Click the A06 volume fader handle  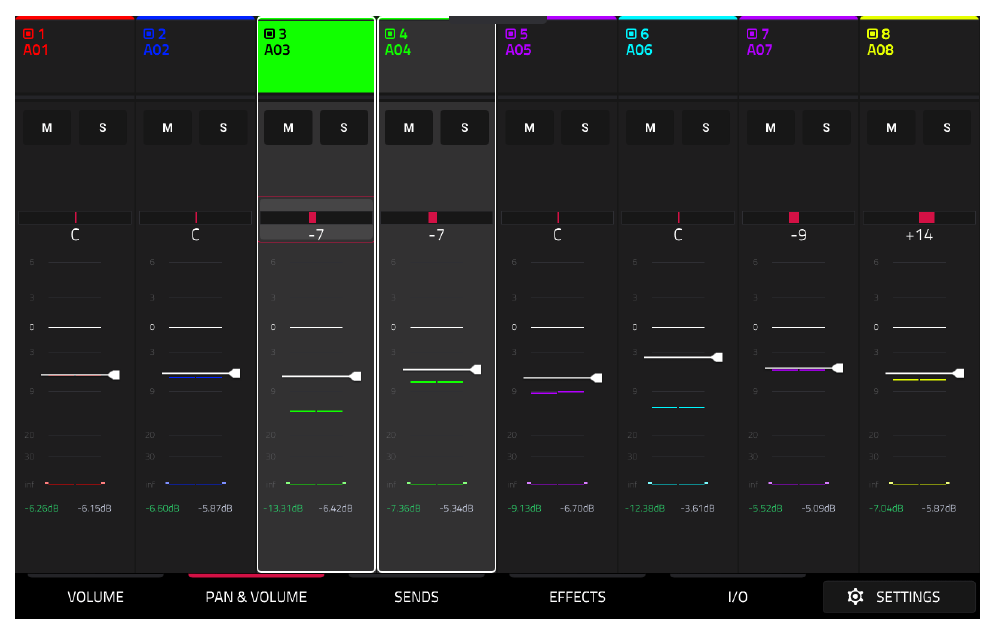(x=717, y=357)
